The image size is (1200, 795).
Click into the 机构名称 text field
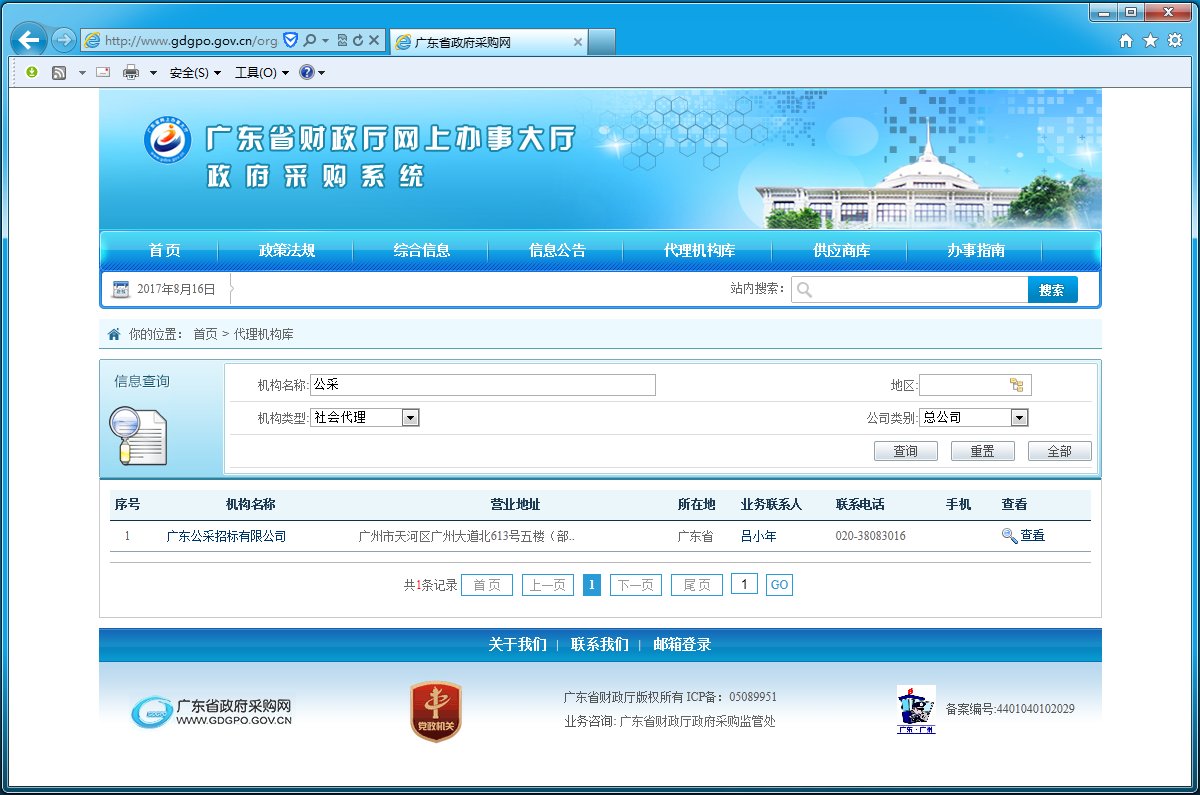(x=482, y=385)
